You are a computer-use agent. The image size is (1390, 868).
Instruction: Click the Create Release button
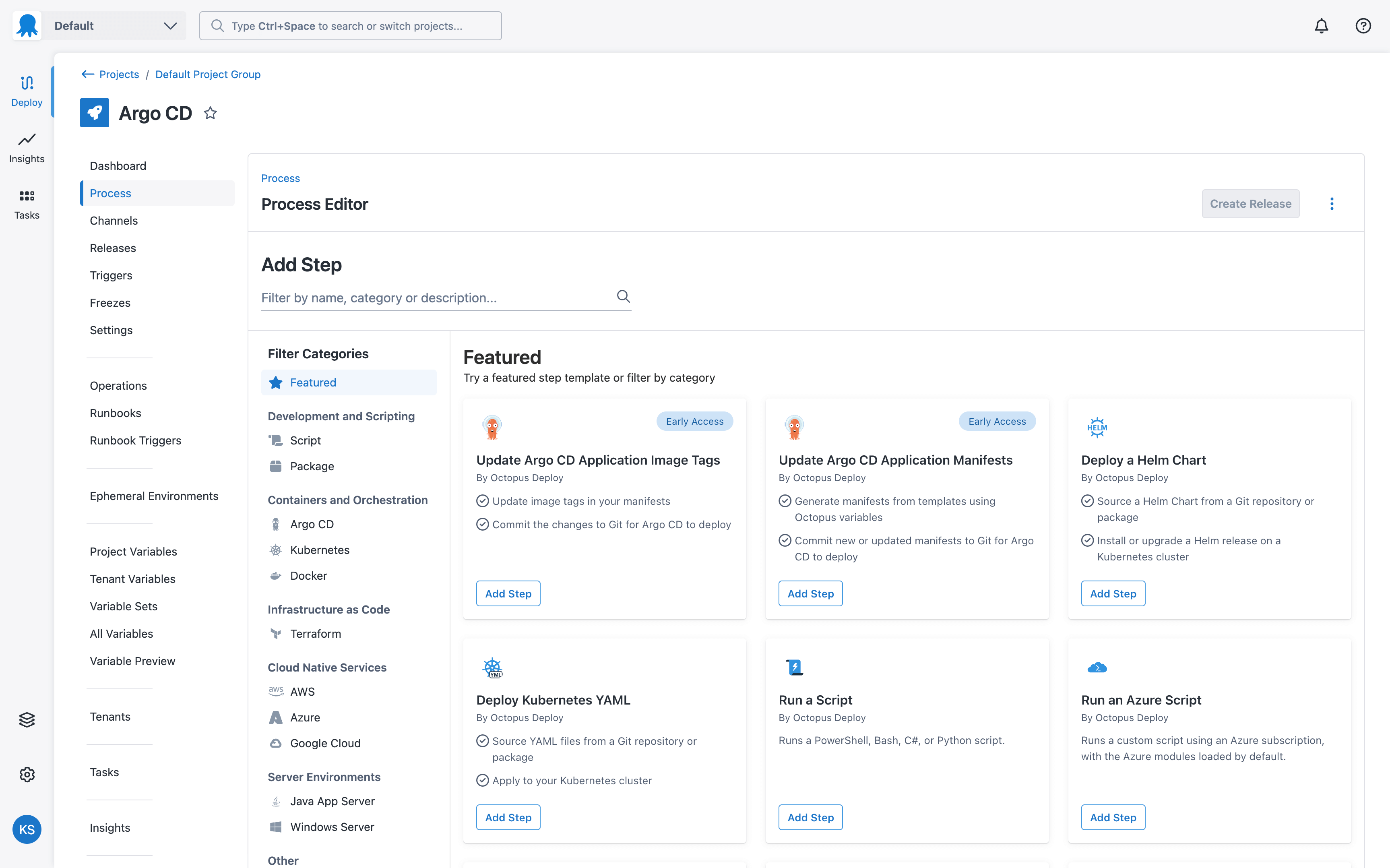(x=1251, y=203)
